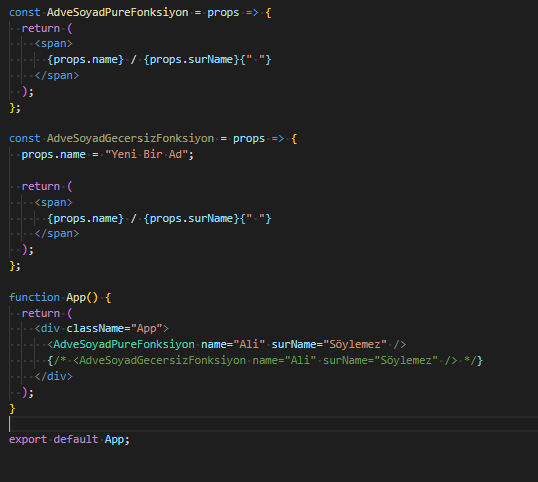Click the export keyword on the last line

[28, 439]
